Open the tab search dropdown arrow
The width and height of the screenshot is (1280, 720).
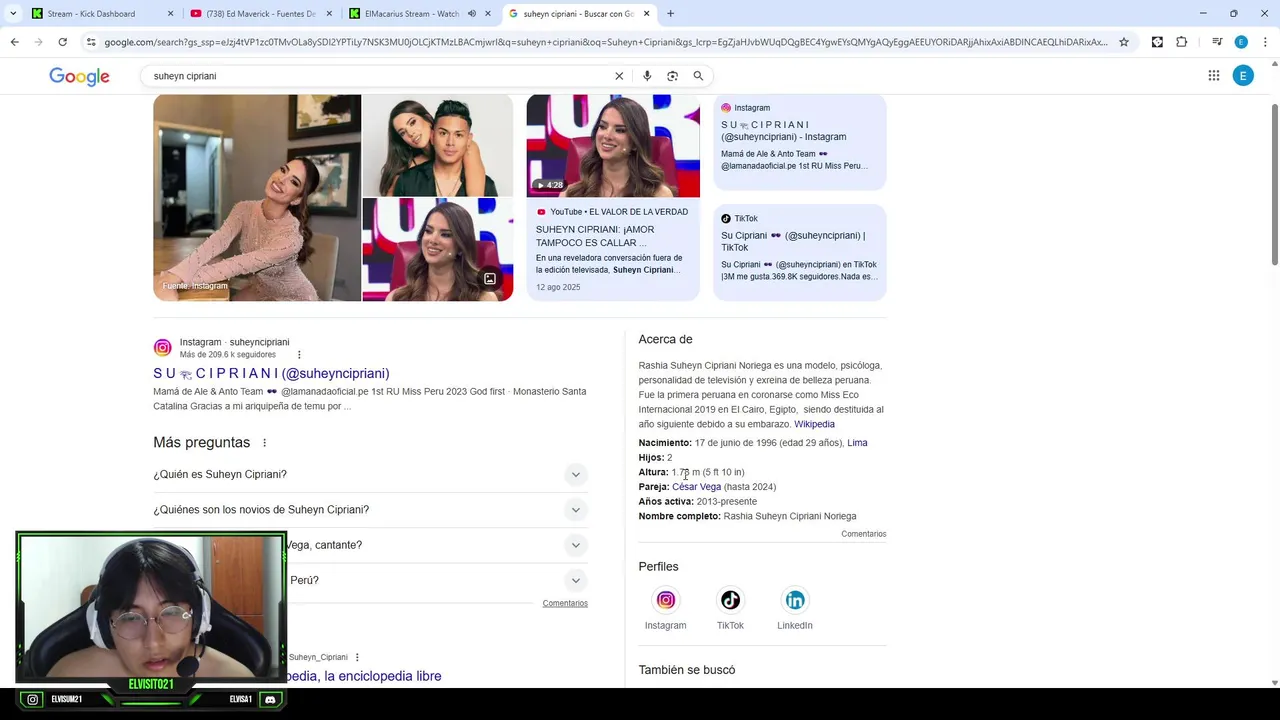coord(13,14)
